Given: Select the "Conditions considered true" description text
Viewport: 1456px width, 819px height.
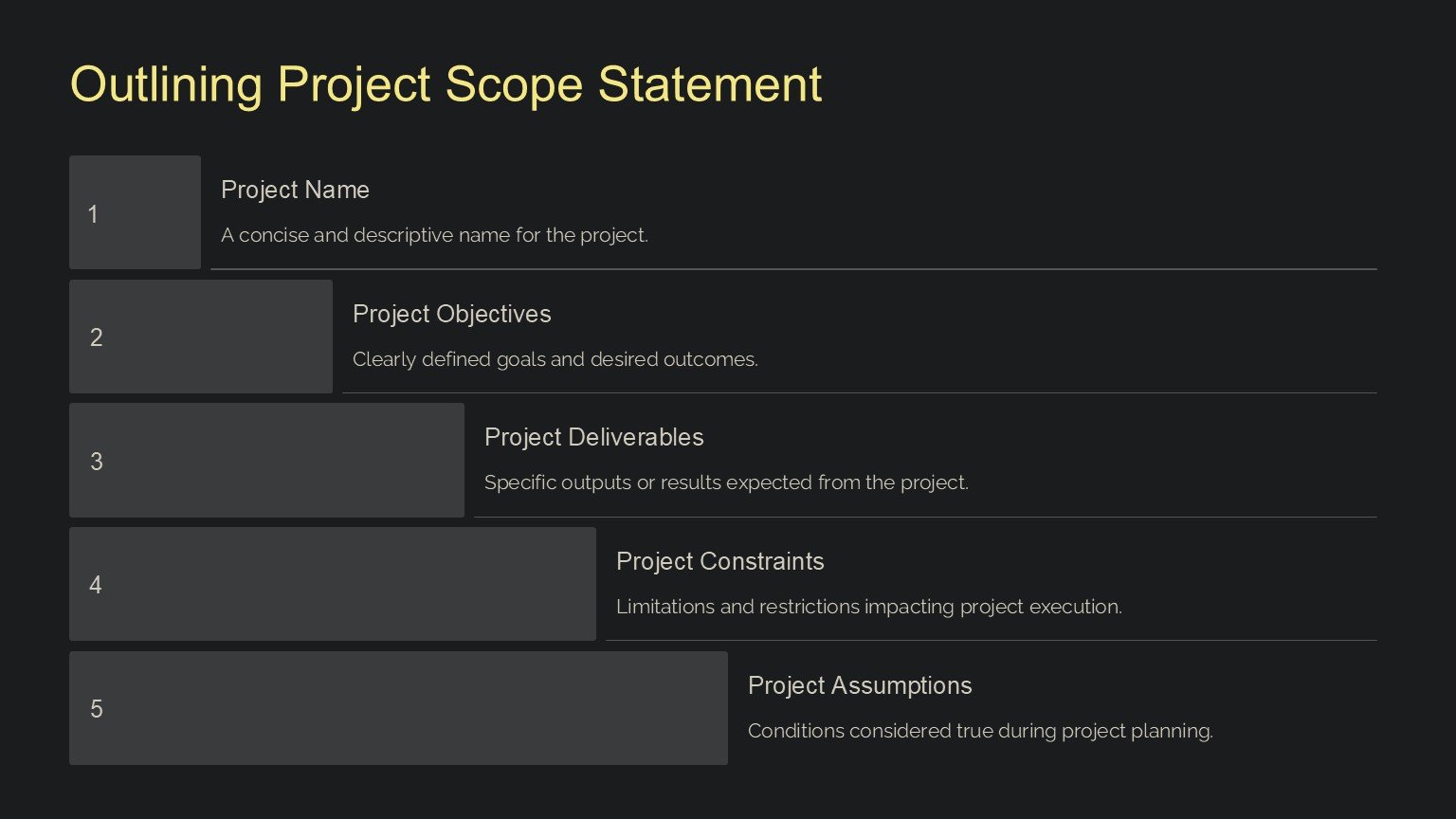Looking at the screenshot, I should pos(980,731).
